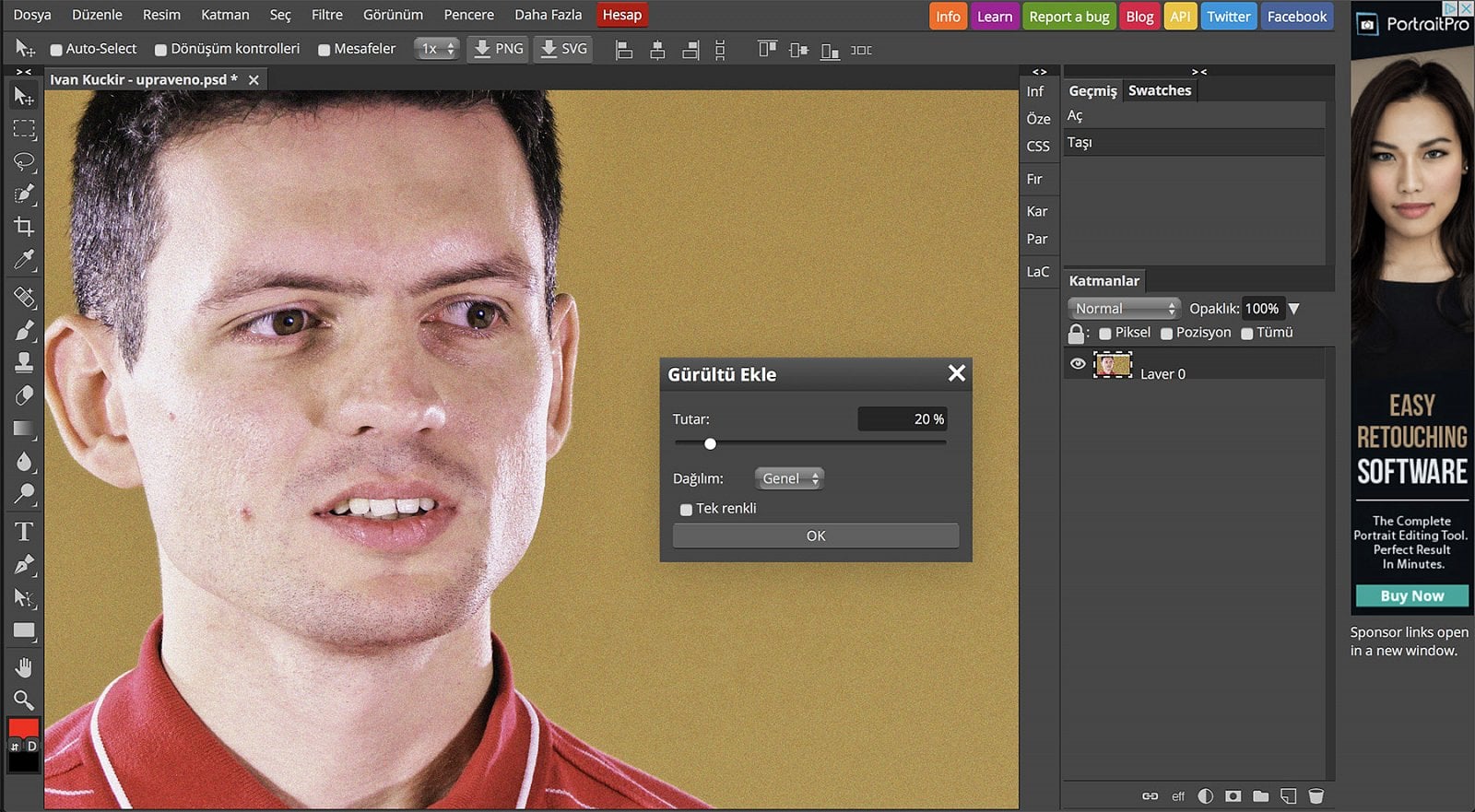Select the Layer 0 thumbnail
1475x812 pixels.
point(1113,365)
